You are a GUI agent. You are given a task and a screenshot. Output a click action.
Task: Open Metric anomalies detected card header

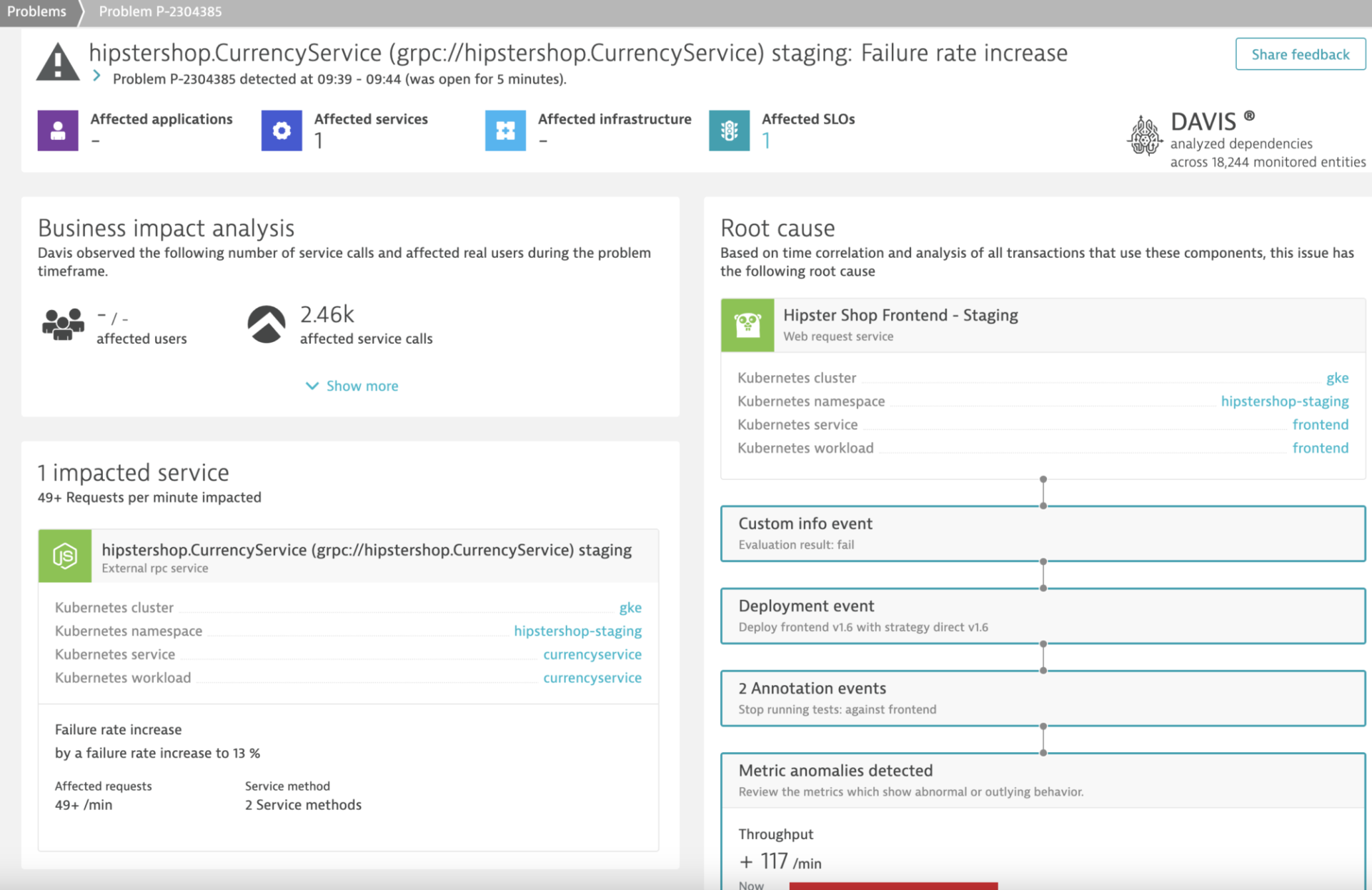coord(1043,780)
